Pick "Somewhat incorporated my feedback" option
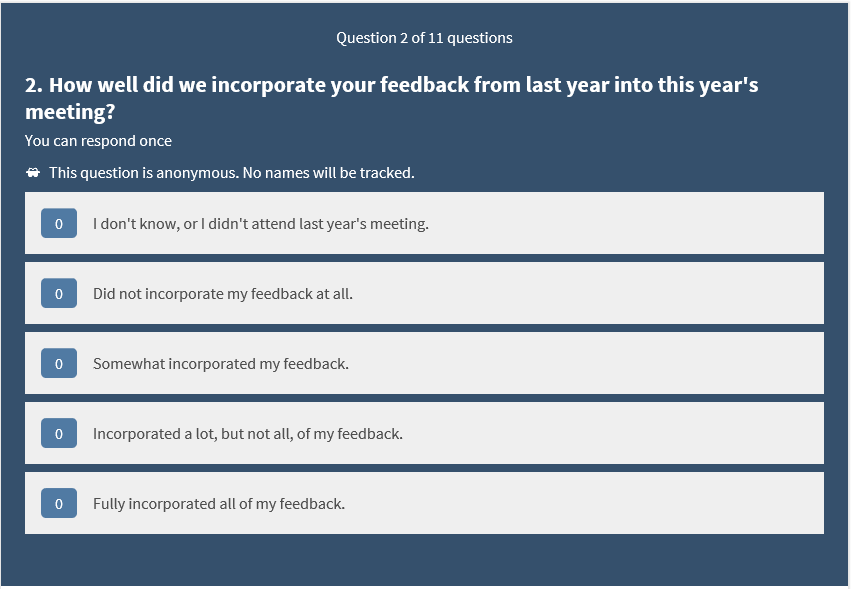851x589 pixels. click(x=220, y=364)
